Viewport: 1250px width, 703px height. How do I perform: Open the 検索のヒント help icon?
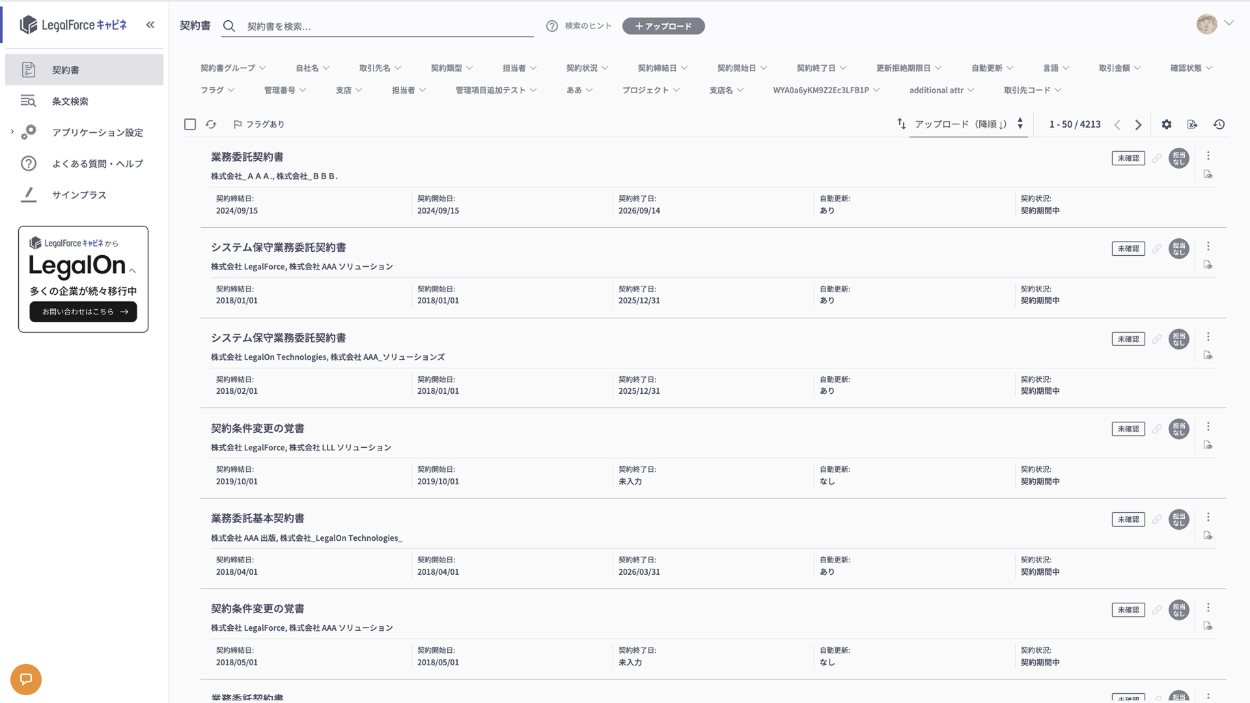pyautogui.click(x=552, y=26)
